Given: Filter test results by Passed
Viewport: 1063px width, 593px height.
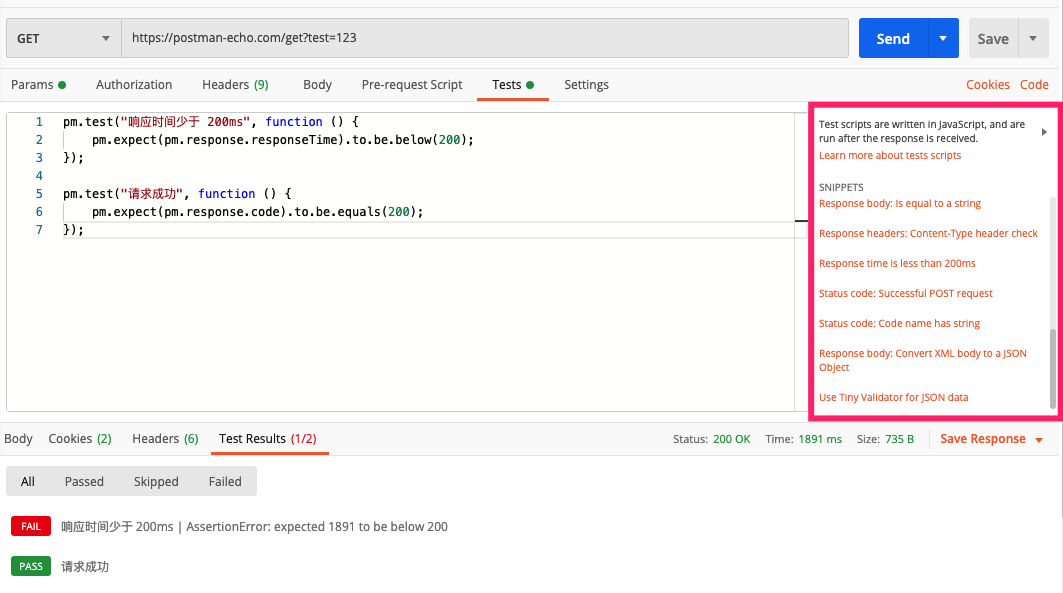Looking at the screenshot, I should pos(84,481).
